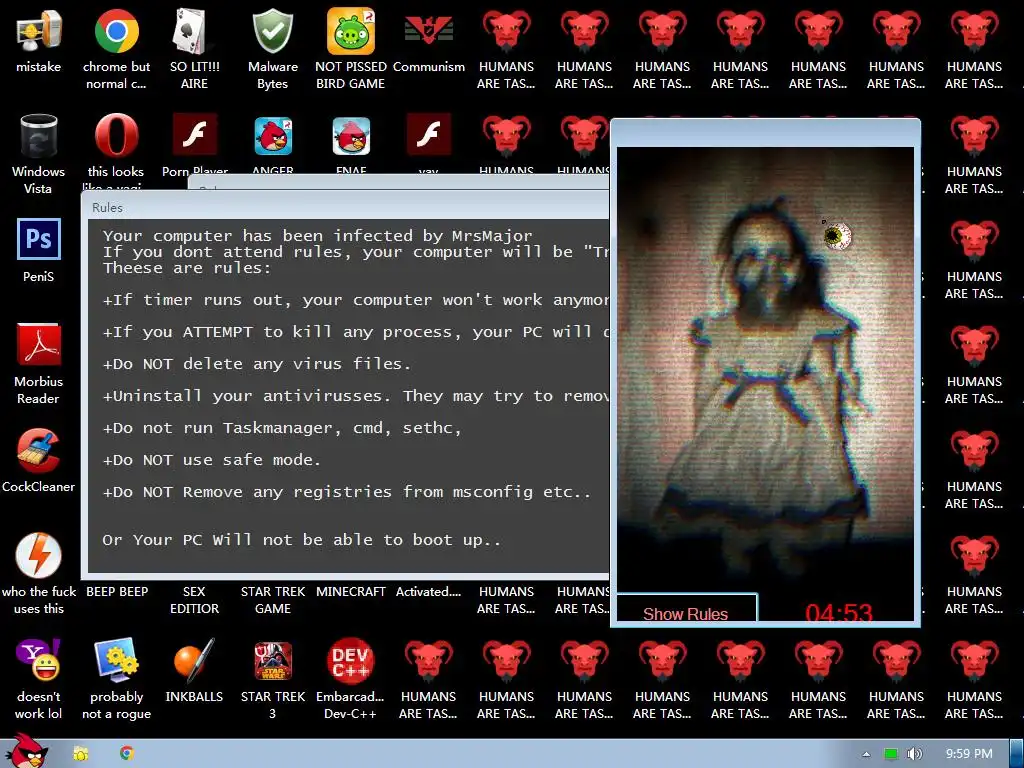Open 'who the fuck uses this' icon

pos(39,555)
